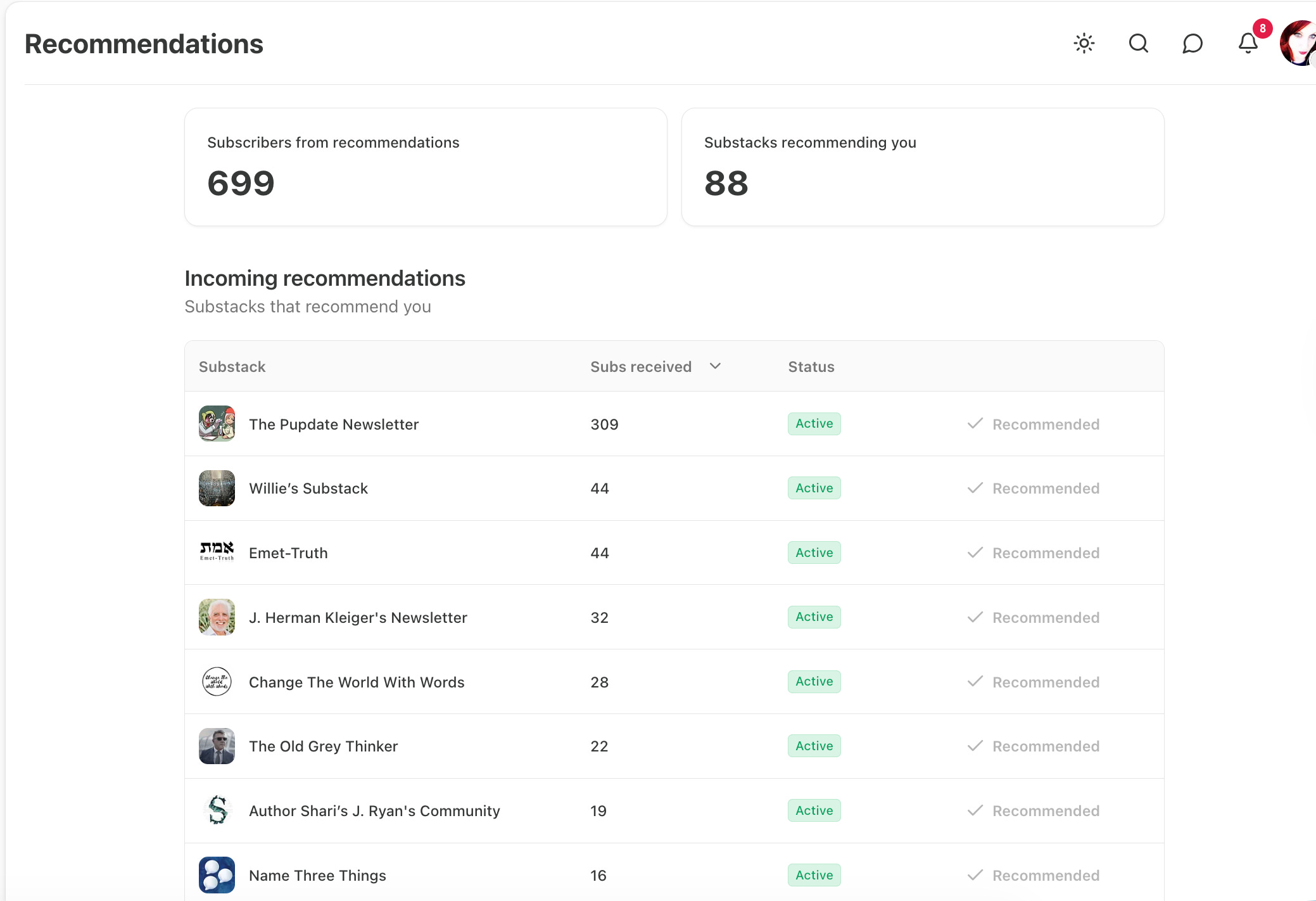Click Active status badge for Emet-Truth
1316x901 pixels.
(x=814, y=553)
